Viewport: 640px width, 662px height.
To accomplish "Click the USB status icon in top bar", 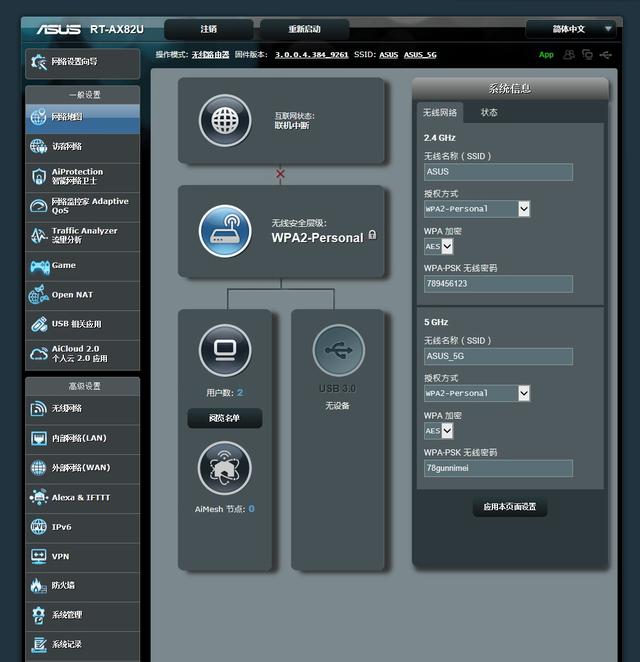I will click(x=605, y=54).
